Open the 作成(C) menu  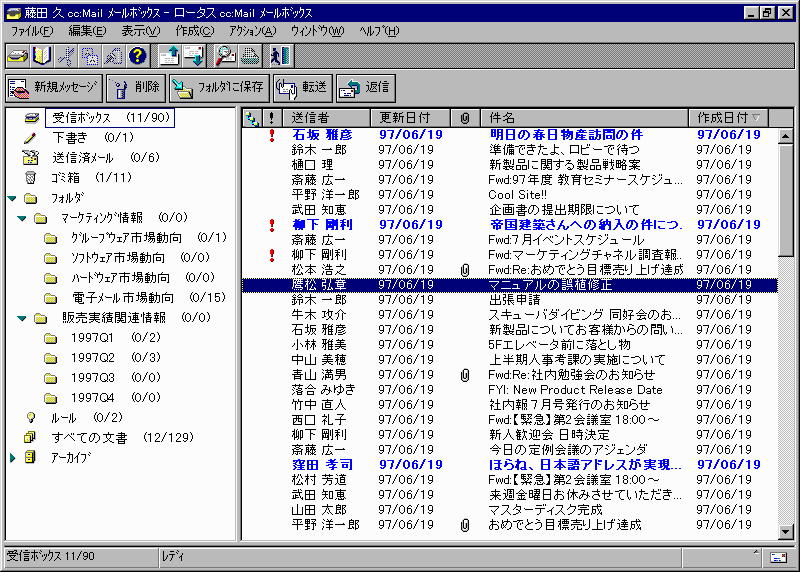(x=195, y=31)
